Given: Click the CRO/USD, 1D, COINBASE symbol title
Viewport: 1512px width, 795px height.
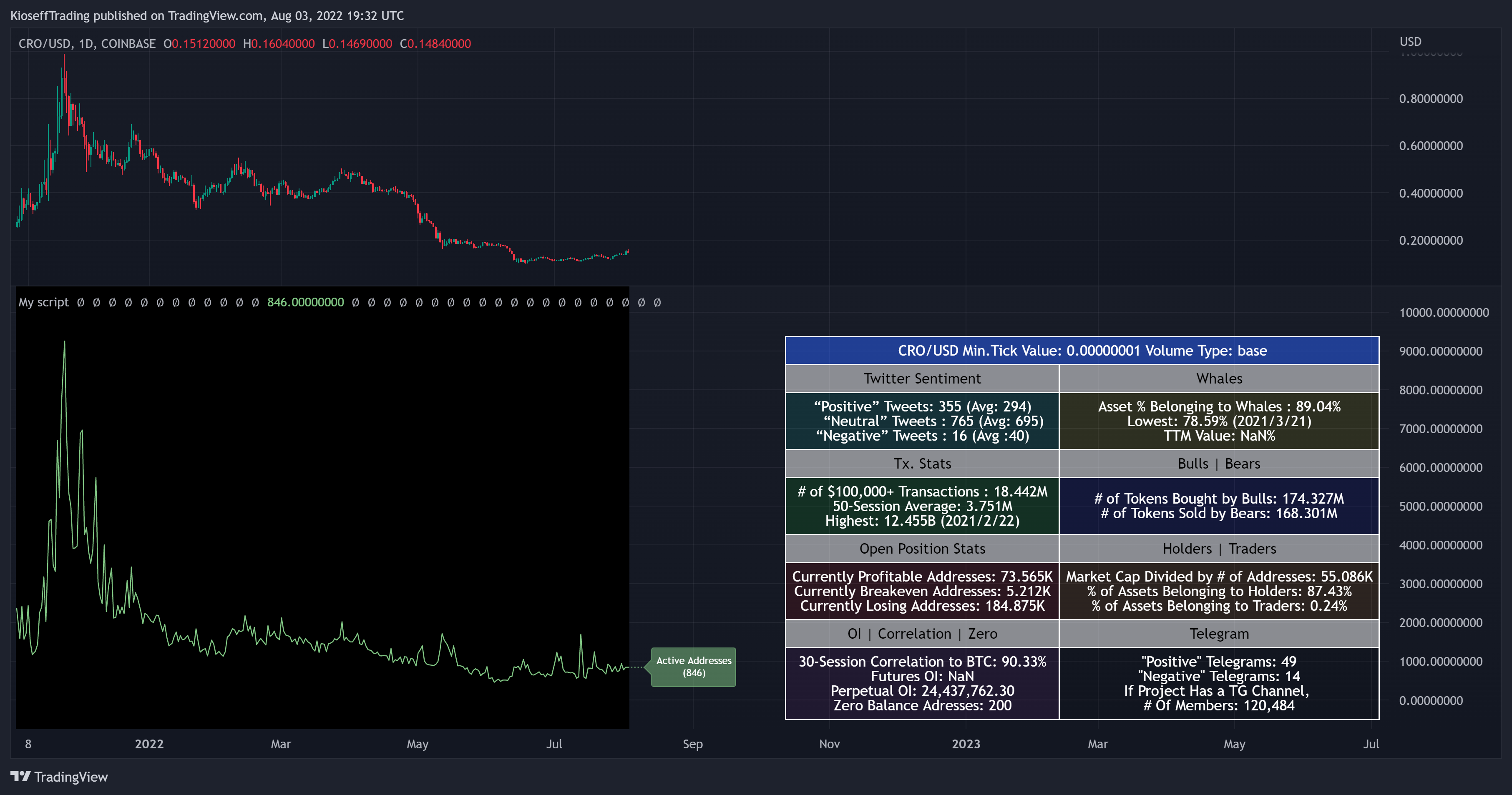Looking at the screenshot, I should (87, 43).
